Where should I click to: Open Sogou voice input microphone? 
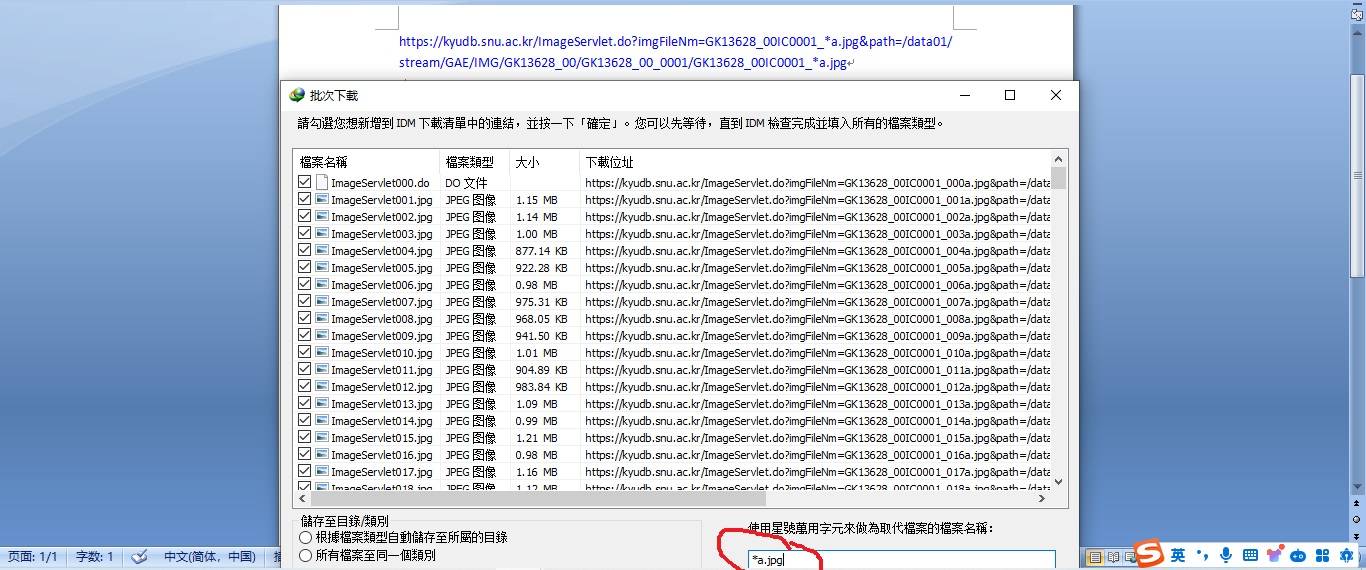coord(1226,555)
